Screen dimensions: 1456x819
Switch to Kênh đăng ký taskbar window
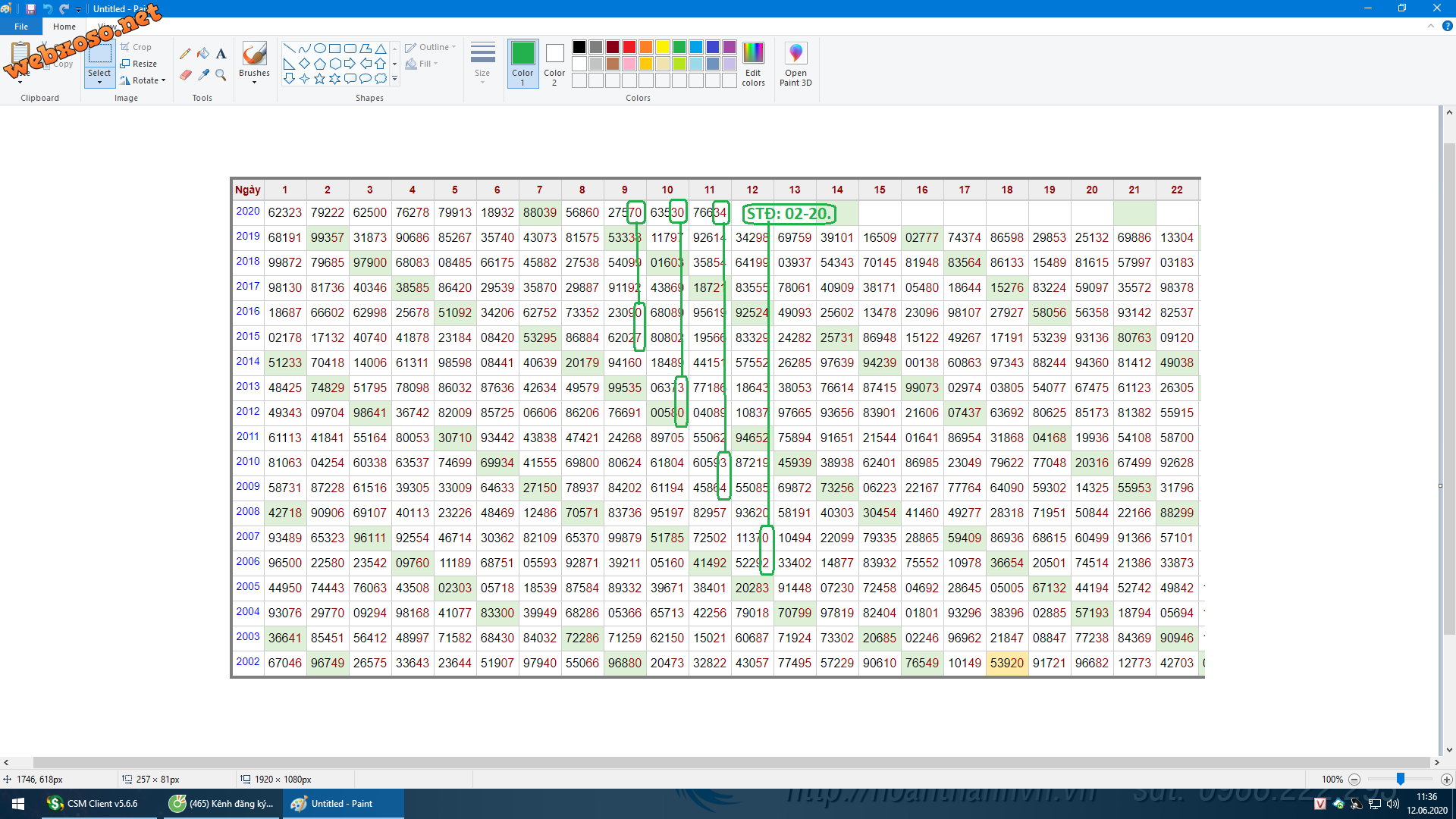(221, 804)
